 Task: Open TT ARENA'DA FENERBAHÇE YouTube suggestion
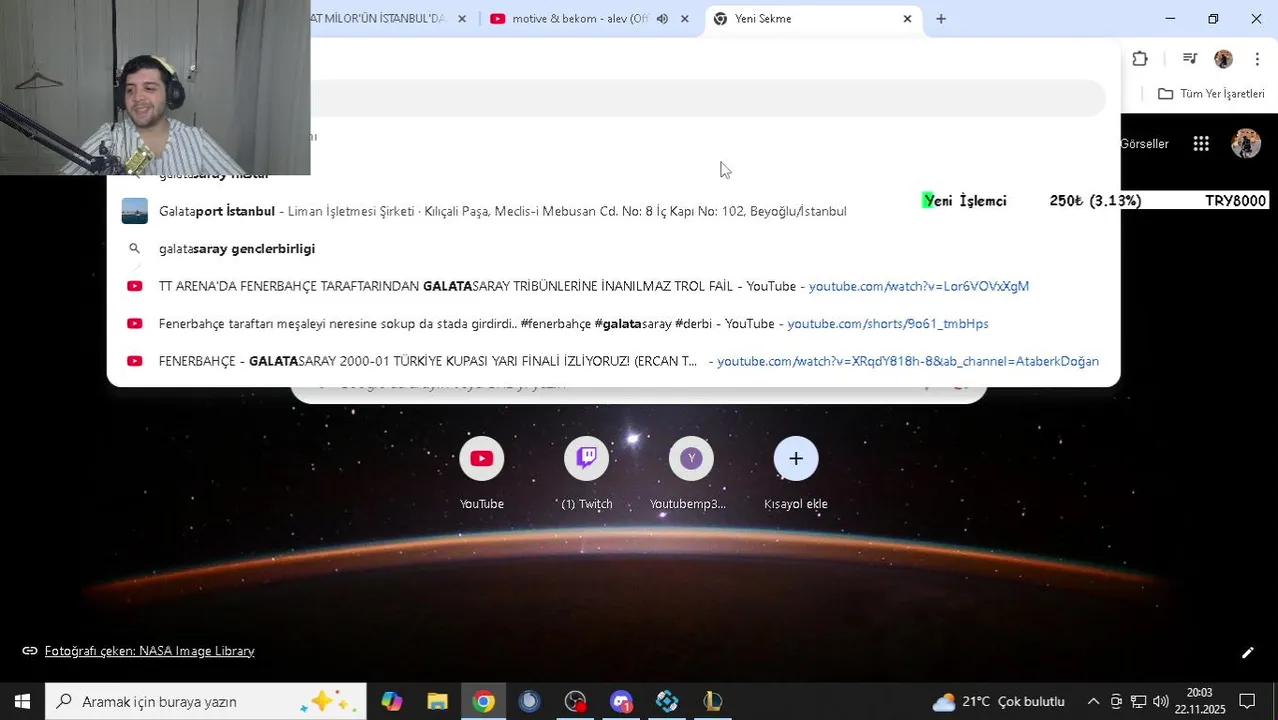tap(613, 286)
